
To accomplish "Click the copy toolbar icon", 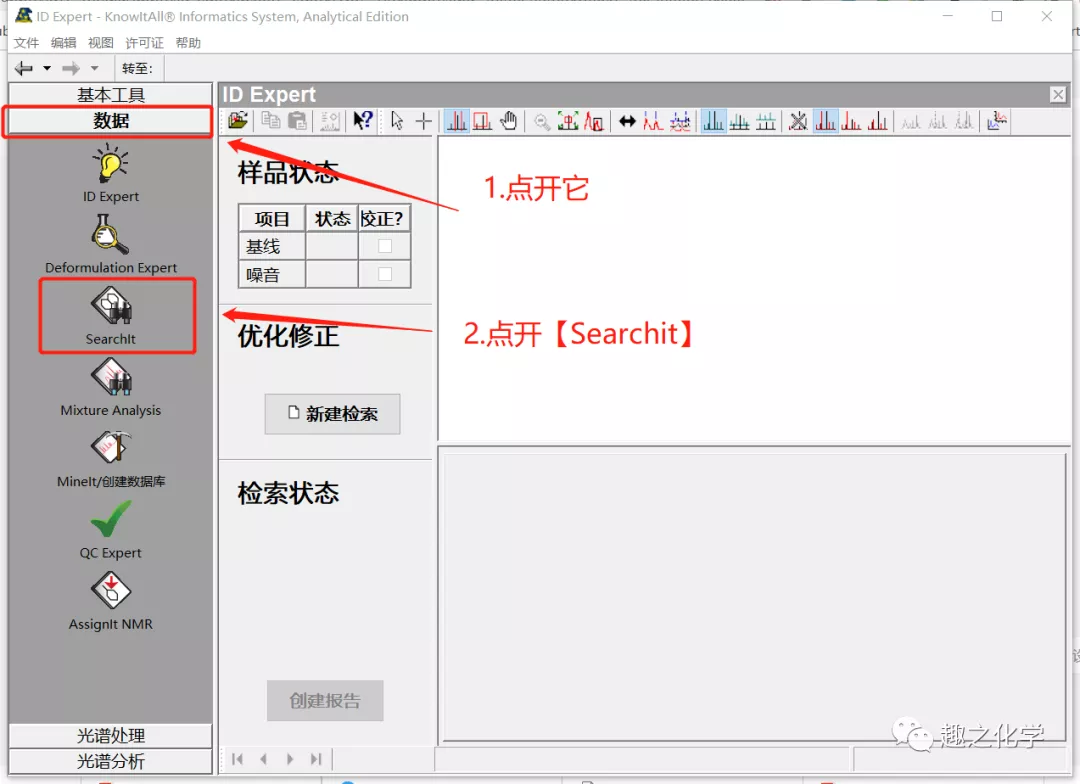I will tap(271, 121).
